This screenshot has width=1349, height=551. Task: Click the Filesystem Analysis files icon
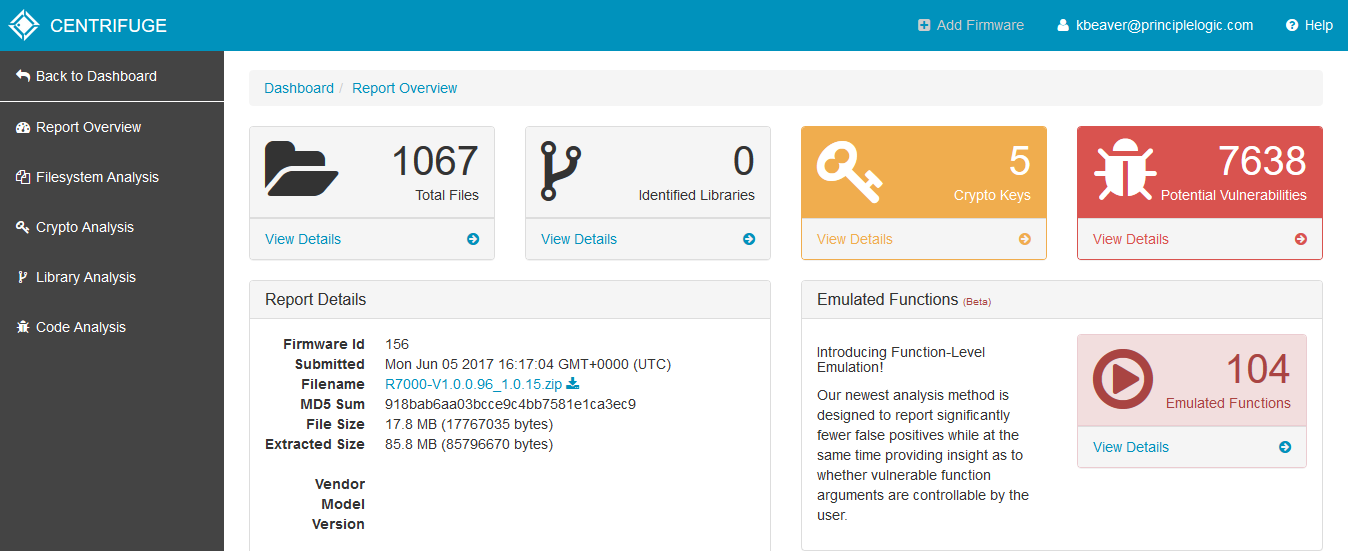tap(23, 177)
